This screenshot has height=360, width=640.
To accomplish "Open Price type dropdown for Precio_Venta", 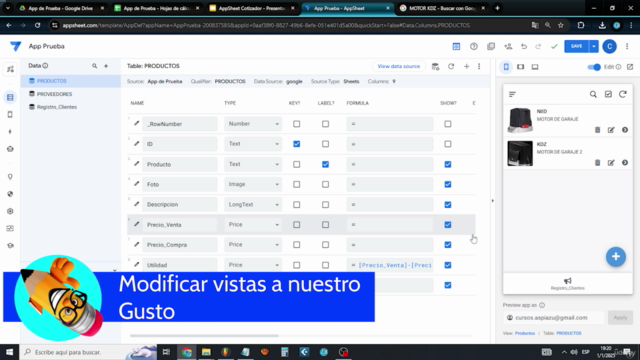I will pos(253,224).
